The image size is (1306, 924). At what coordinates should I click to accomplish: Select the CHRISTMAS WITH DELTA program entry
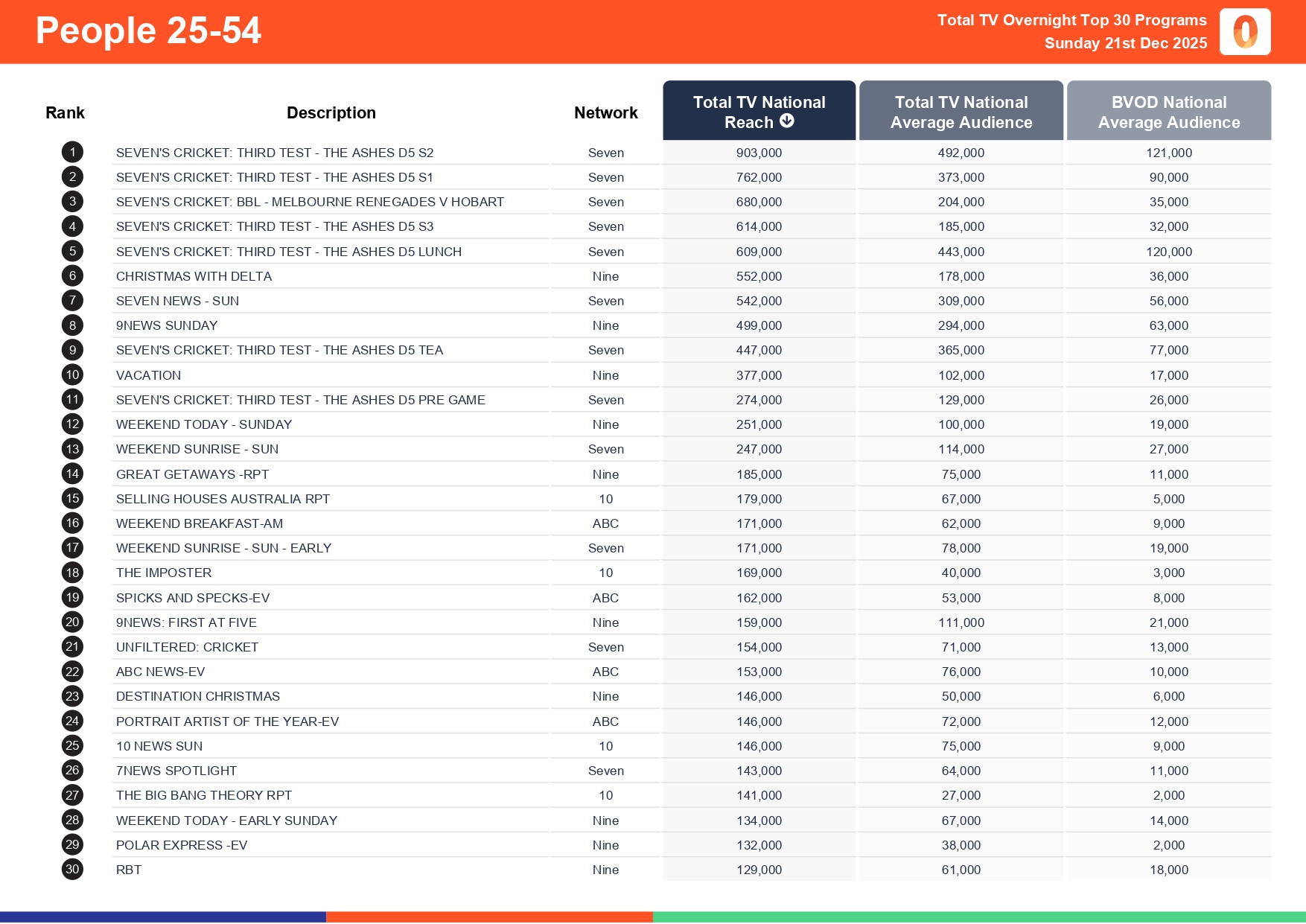click(x=194, y=275)
